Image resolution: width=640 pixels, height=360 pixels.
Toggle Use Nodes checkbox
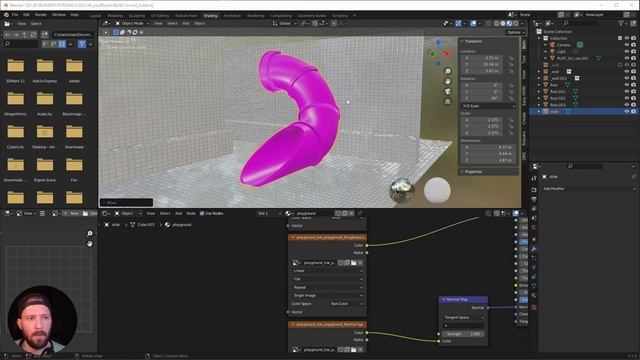pos(202,213)
